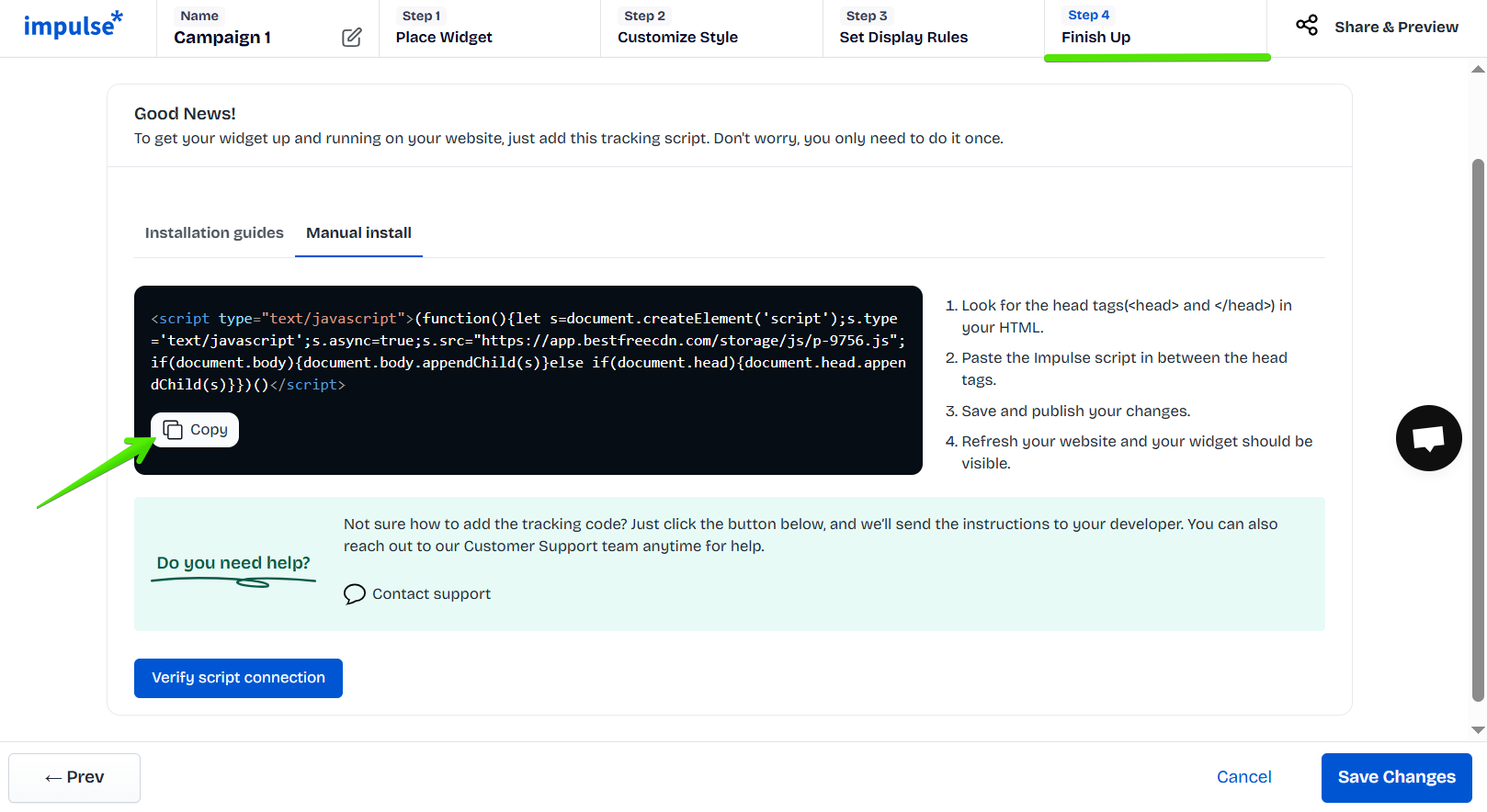Click 'Paste the Impulse script' instruction text
The height and width of the screenshot is (812, 1487).
click(x=1124, y=369)
